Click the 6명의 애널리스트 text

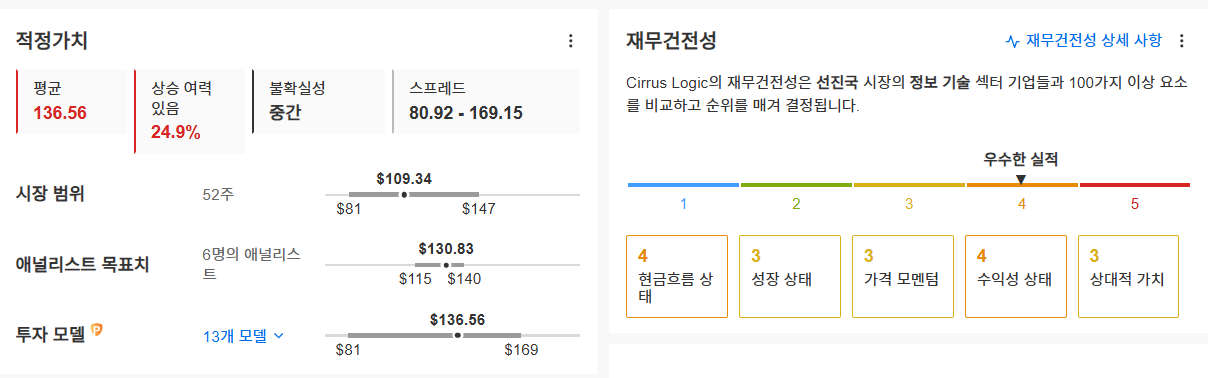251,263
